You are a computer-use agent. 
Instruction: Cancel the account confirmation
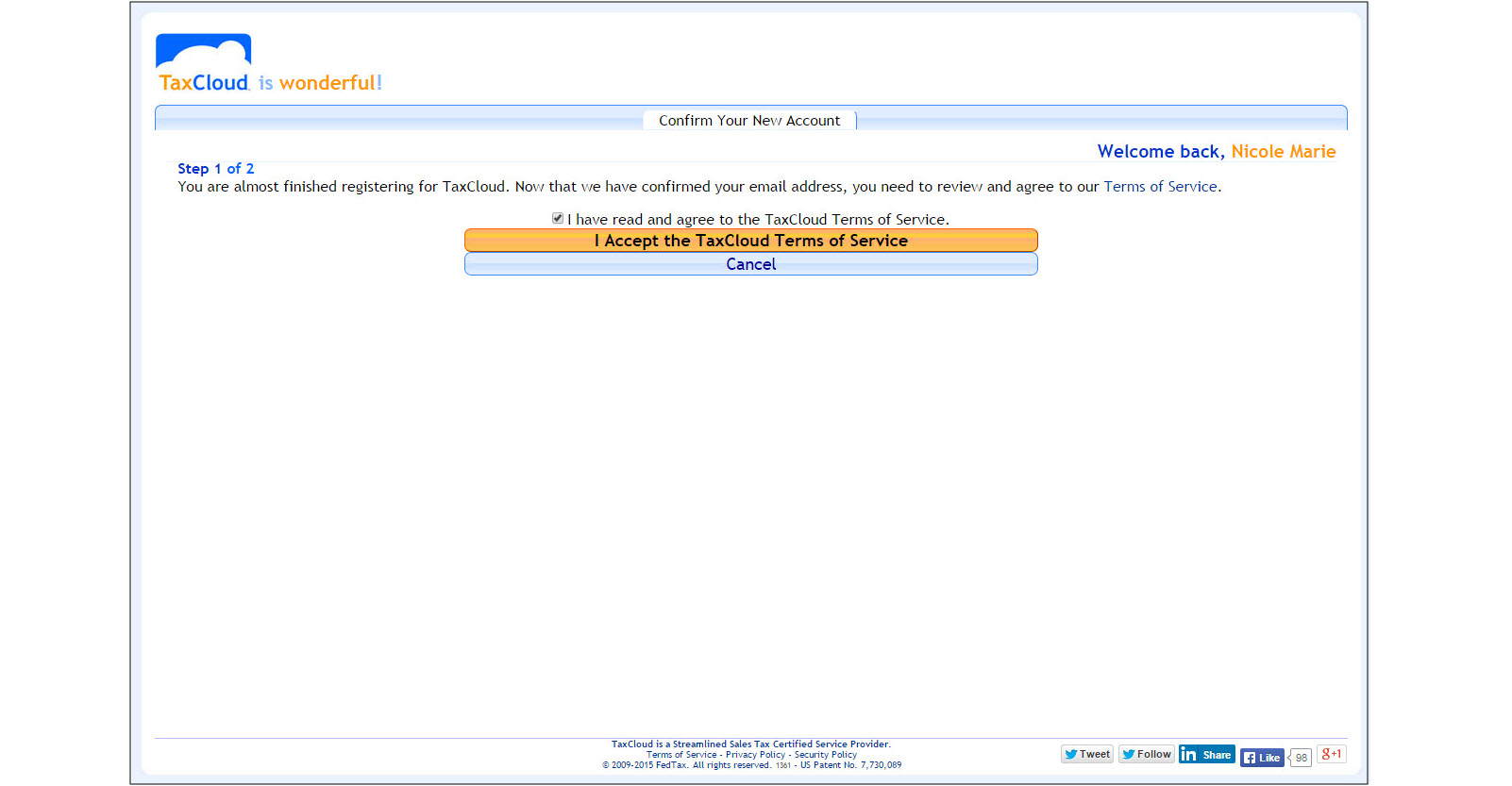[x=751, y=264]
